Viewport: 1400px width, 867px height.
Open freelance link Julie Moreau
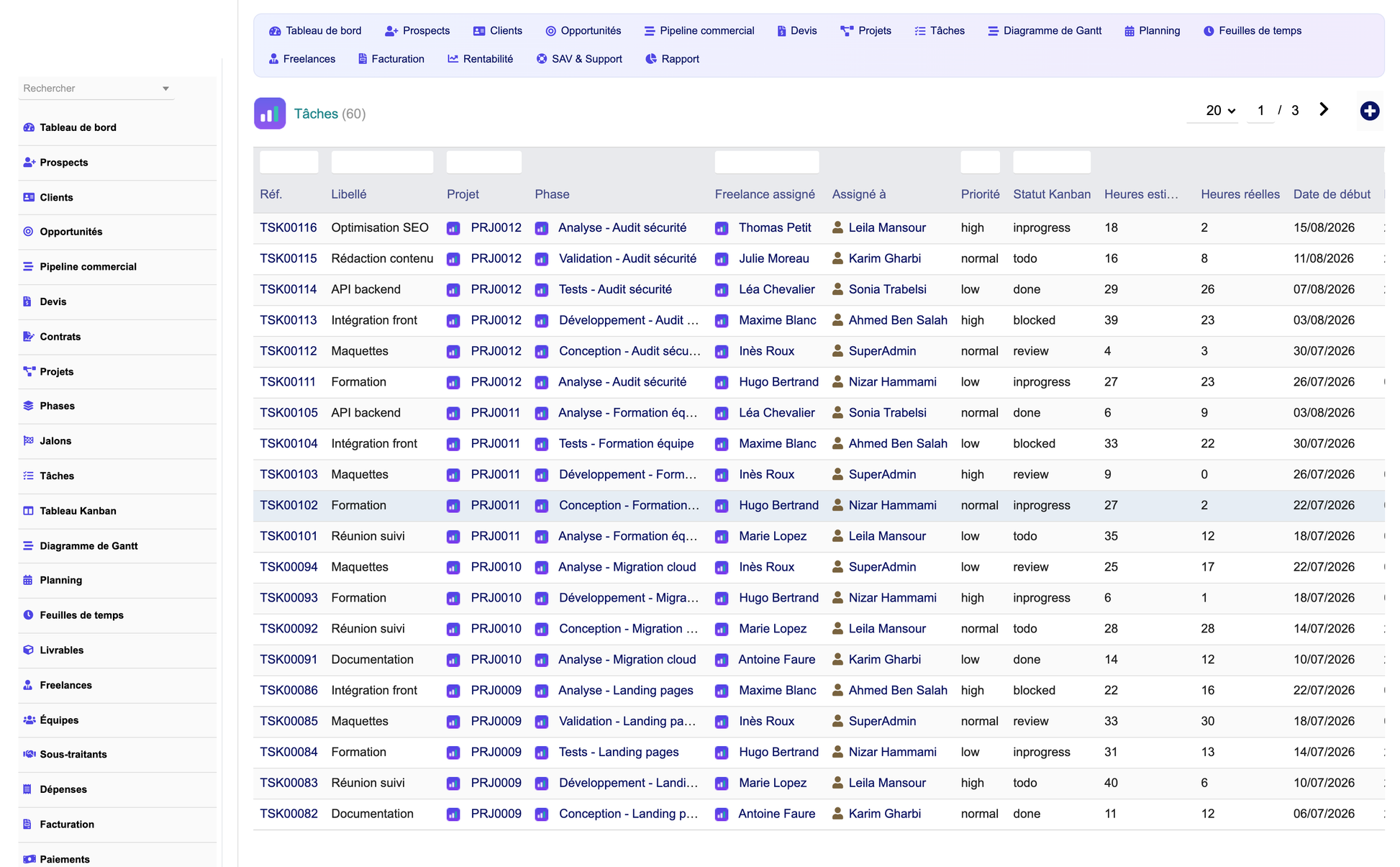[774, 258]
